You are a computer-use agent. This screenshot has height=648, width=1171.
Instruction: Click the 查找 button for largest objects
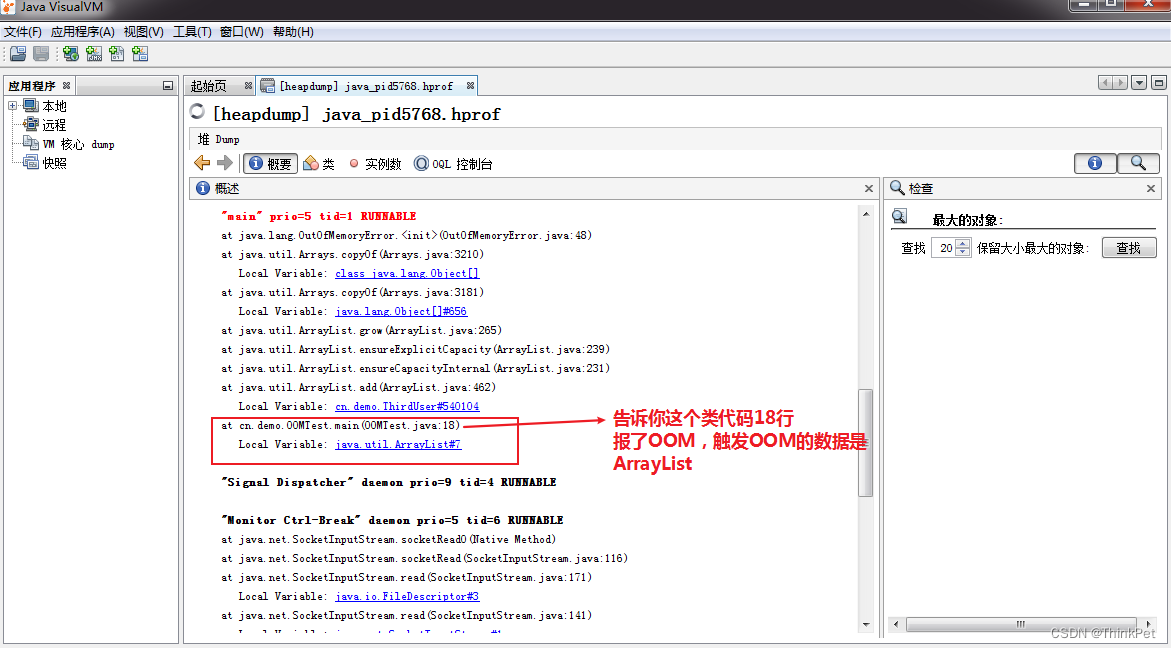1128,248
